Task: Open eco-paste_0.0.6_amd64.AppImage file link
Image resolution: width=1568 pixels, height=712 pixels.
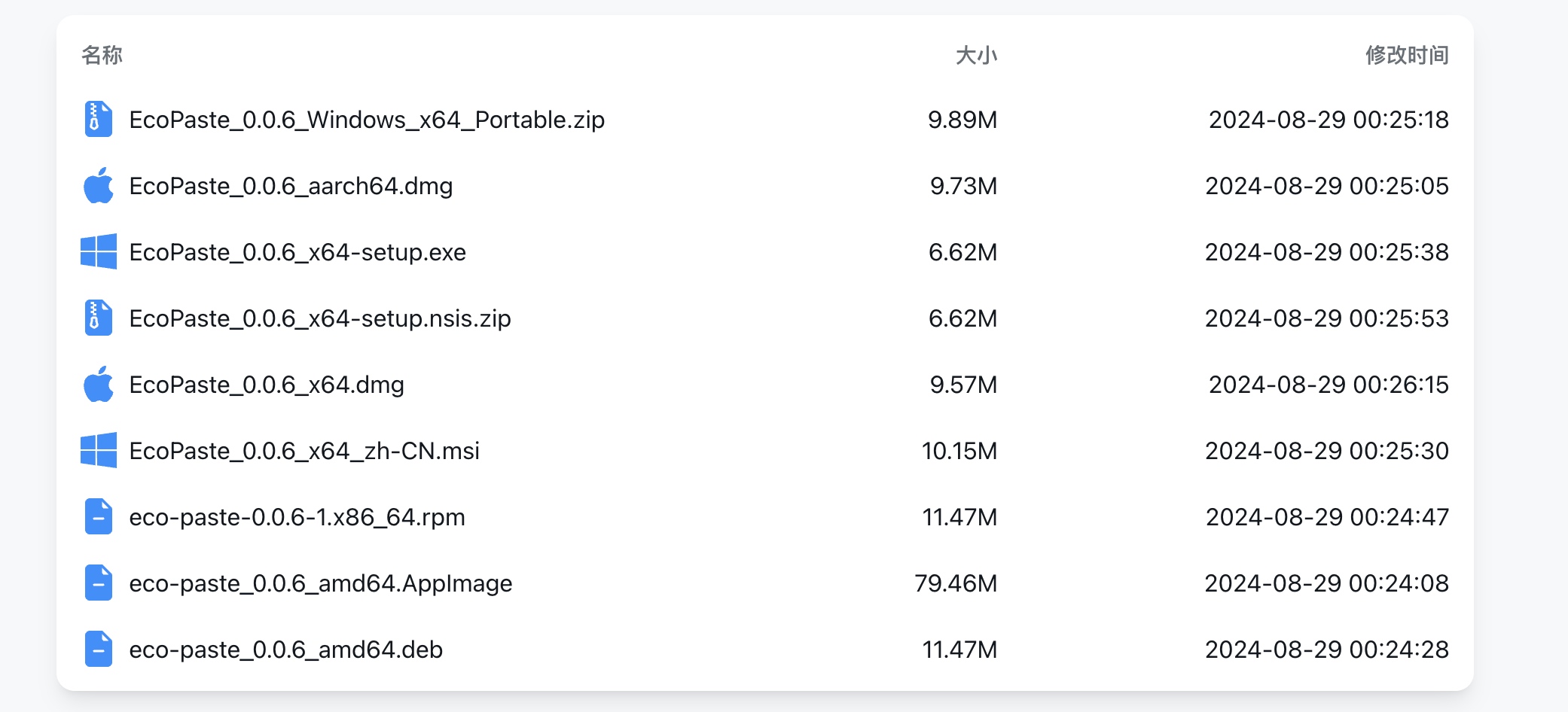Action: point(320,584)
